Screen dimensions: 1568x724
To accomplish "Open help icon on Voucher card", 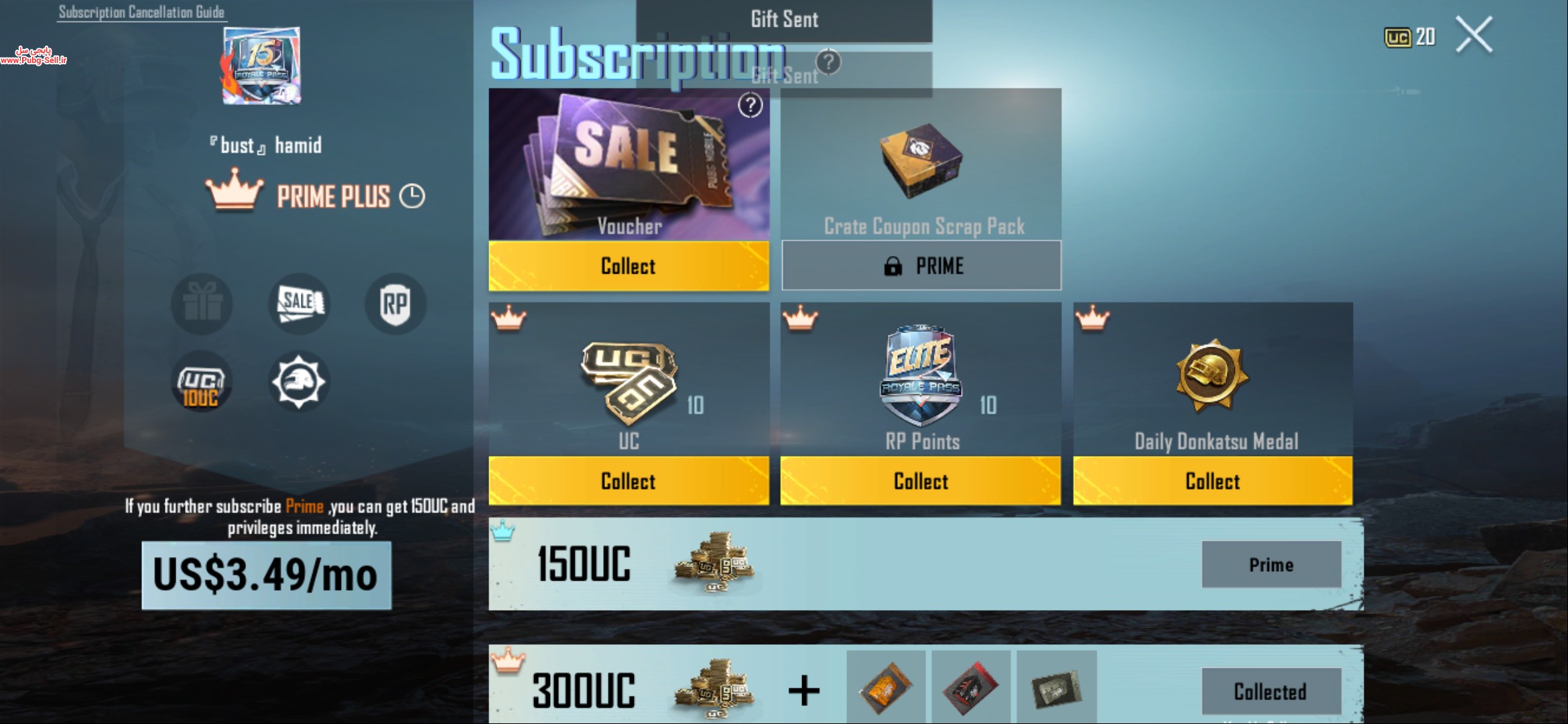I will click(x=750, y=105).
